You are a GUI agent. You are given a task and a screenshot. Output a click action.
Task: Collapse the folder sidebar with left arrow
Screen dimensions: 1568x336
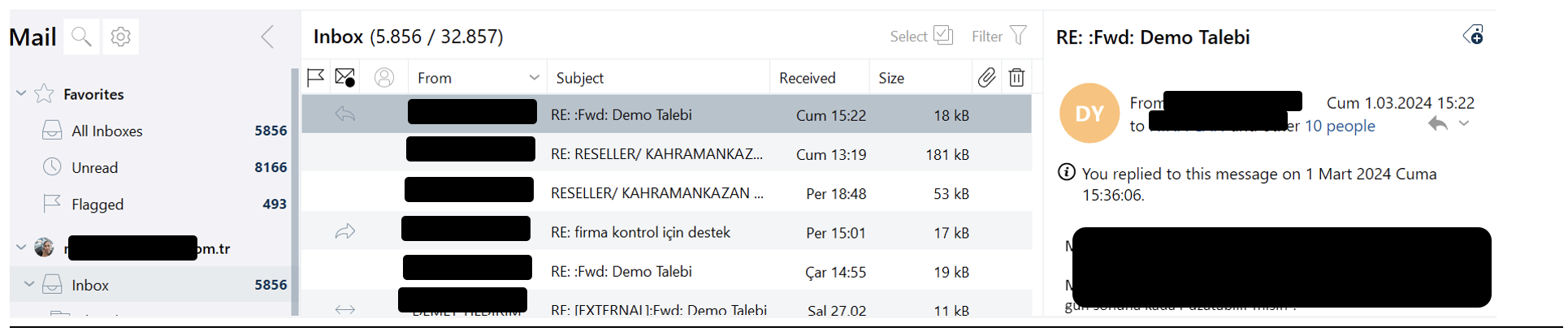pyautogui.click(x=267, y=37)
